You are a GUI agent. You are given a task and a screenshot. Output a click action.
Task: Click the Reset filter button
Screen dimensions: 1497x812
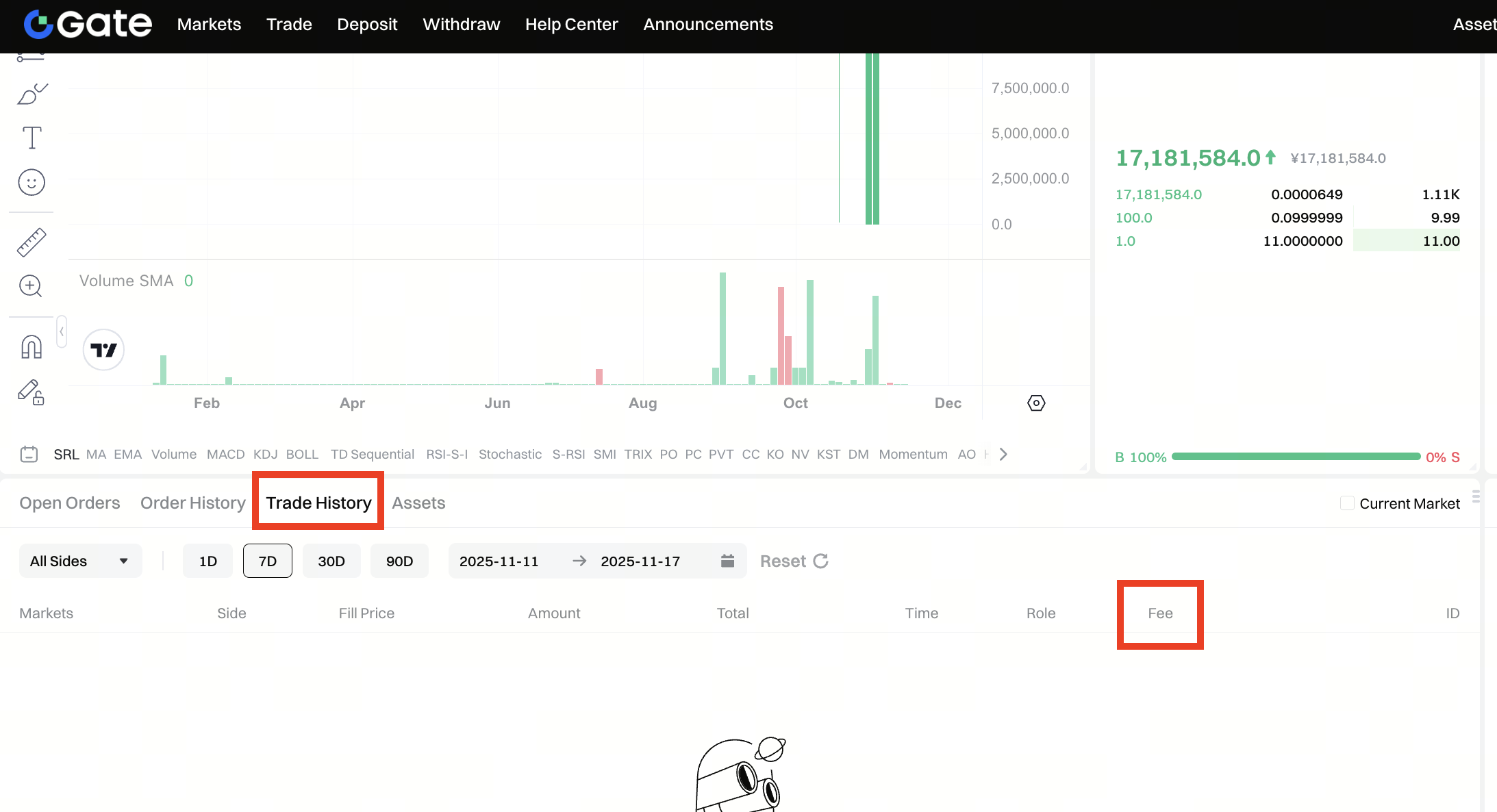coord(794,561)
